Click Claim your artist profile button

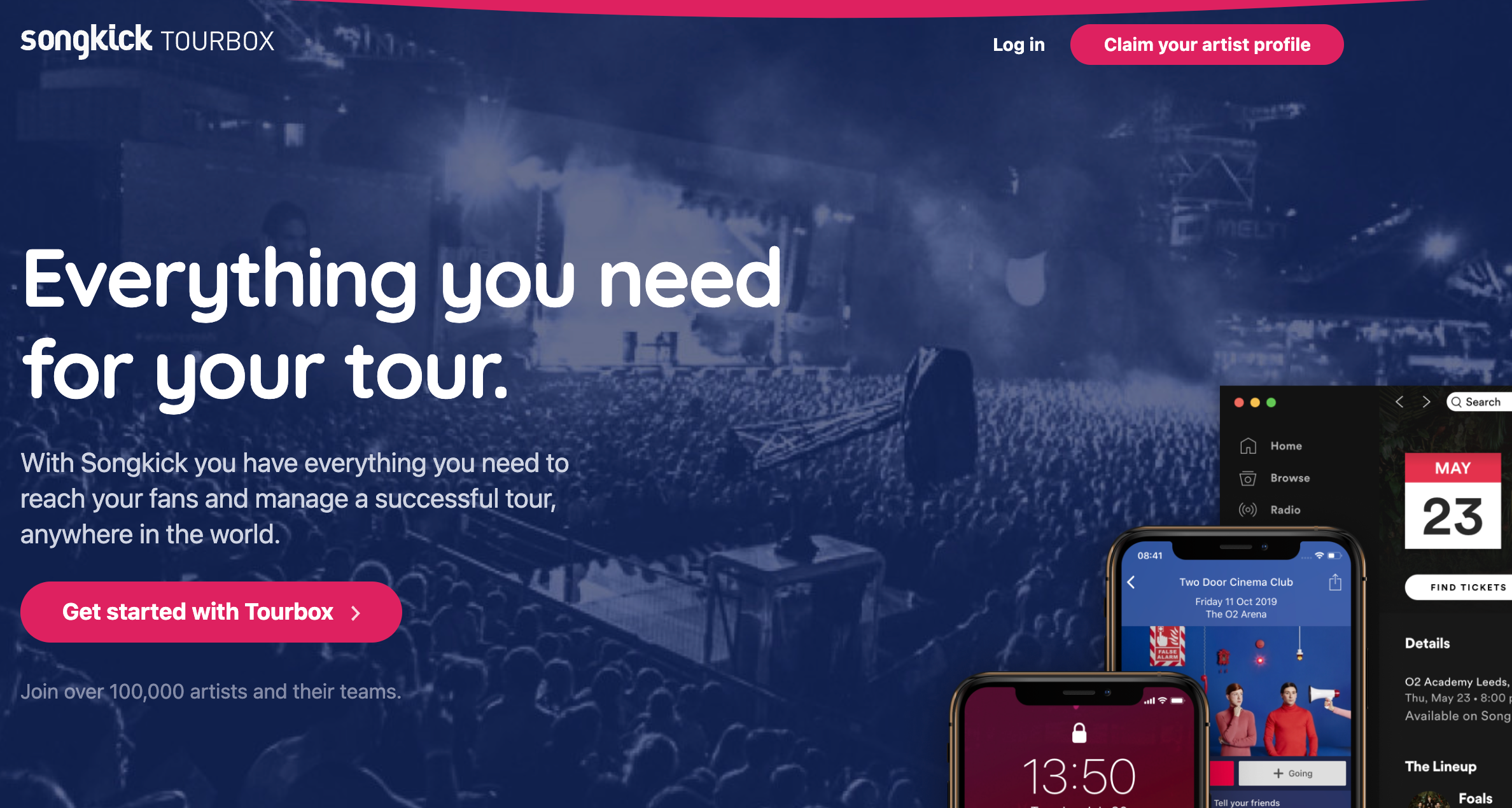(1210, 45)
